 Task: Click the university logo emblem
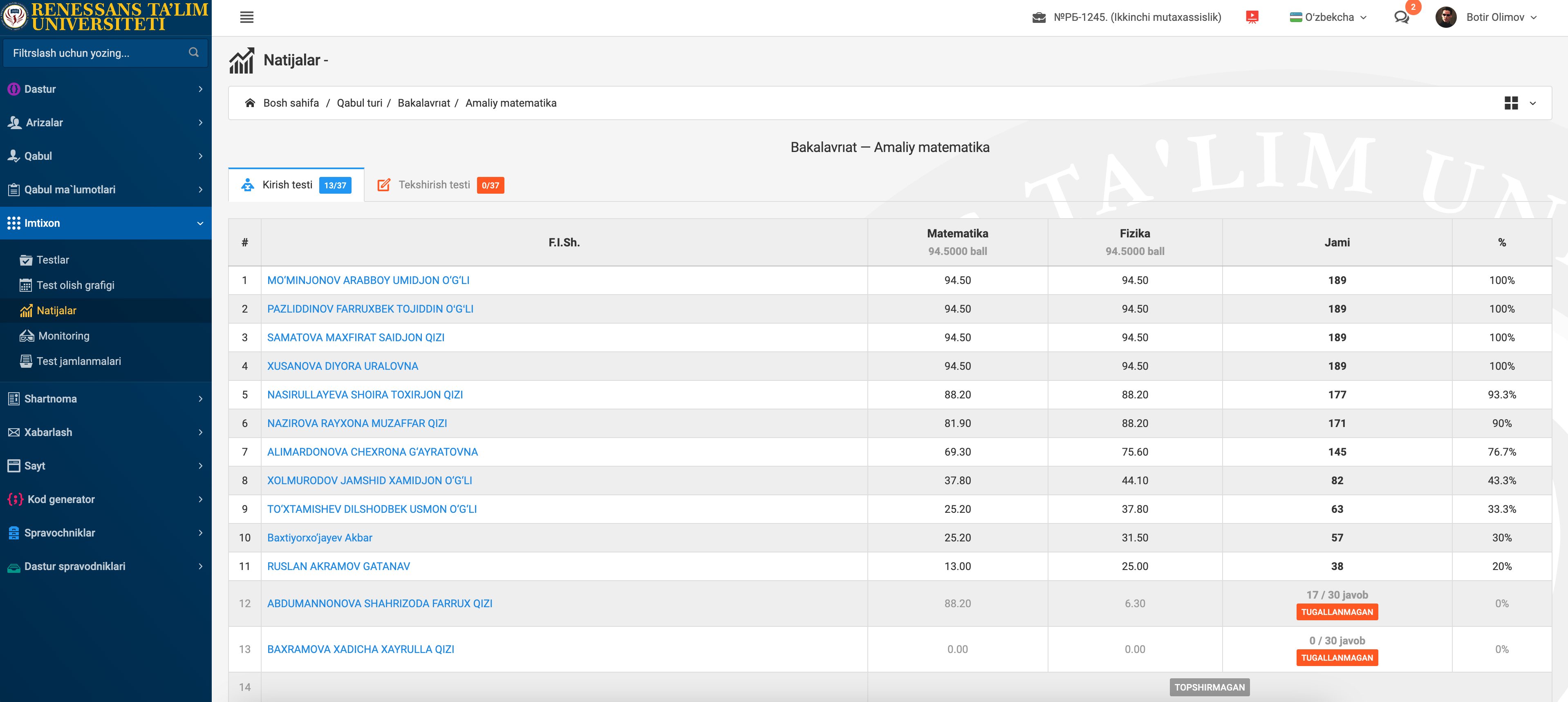[14, 16]
